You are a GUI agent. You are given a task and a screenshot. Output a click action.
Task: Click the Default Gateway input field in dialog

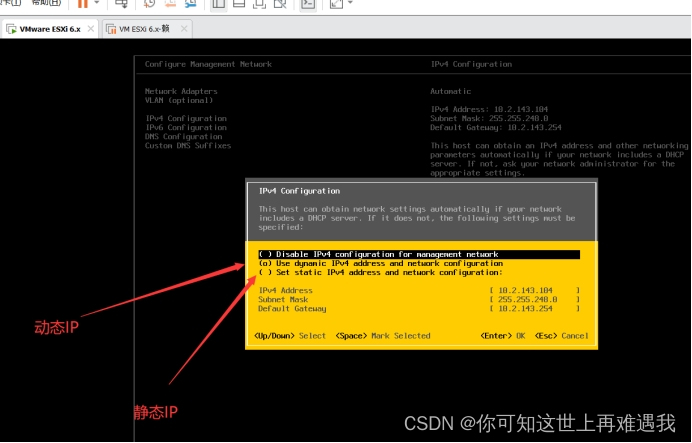[x=534, y=308]
